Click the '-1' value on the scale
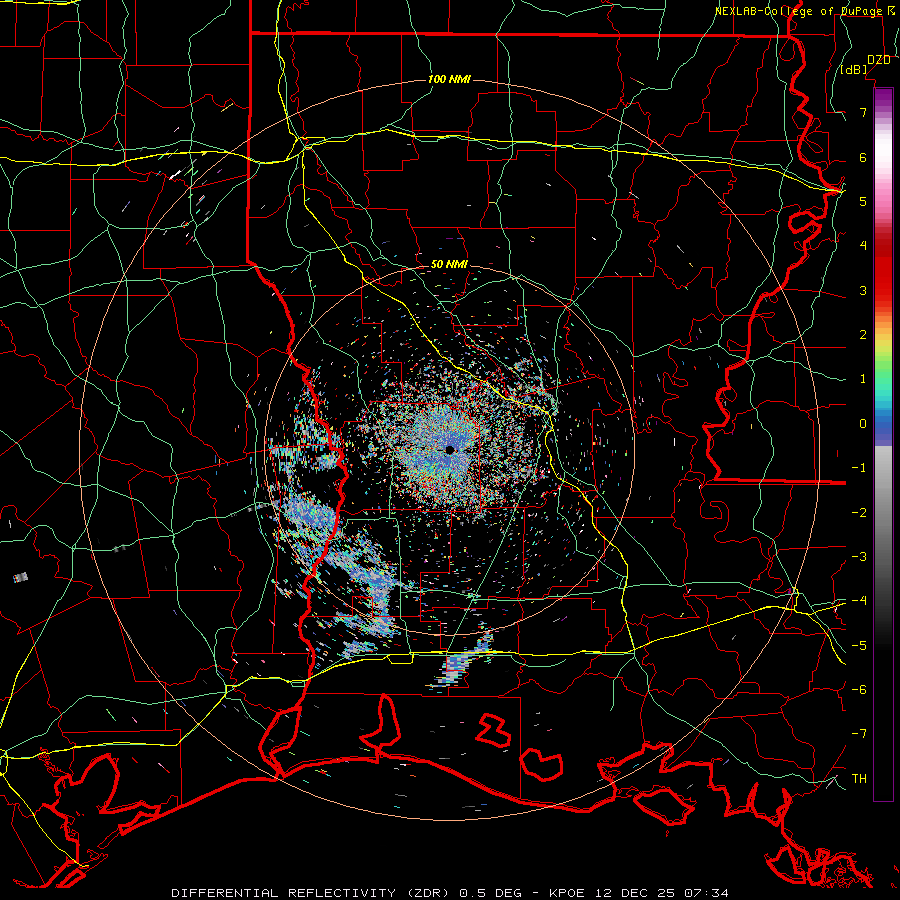900x900 pixels. (x=859, y=468)
